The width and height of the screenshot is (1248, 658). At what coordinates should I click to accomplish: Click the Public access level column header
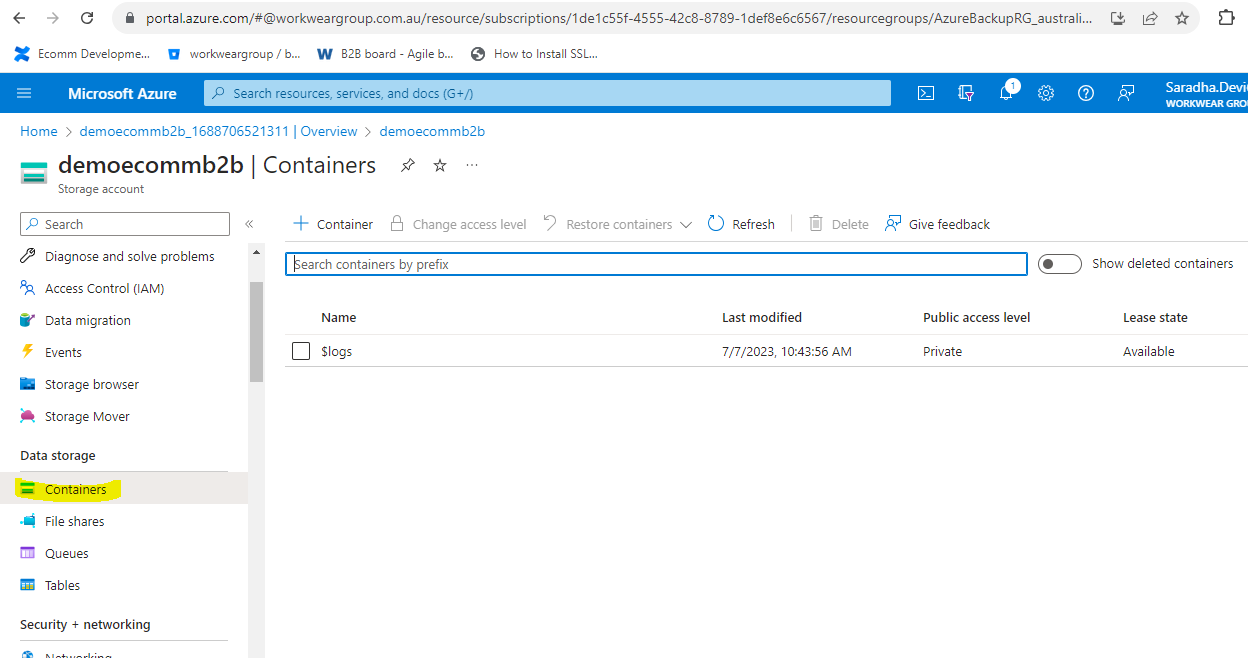[x=977, y=317]
